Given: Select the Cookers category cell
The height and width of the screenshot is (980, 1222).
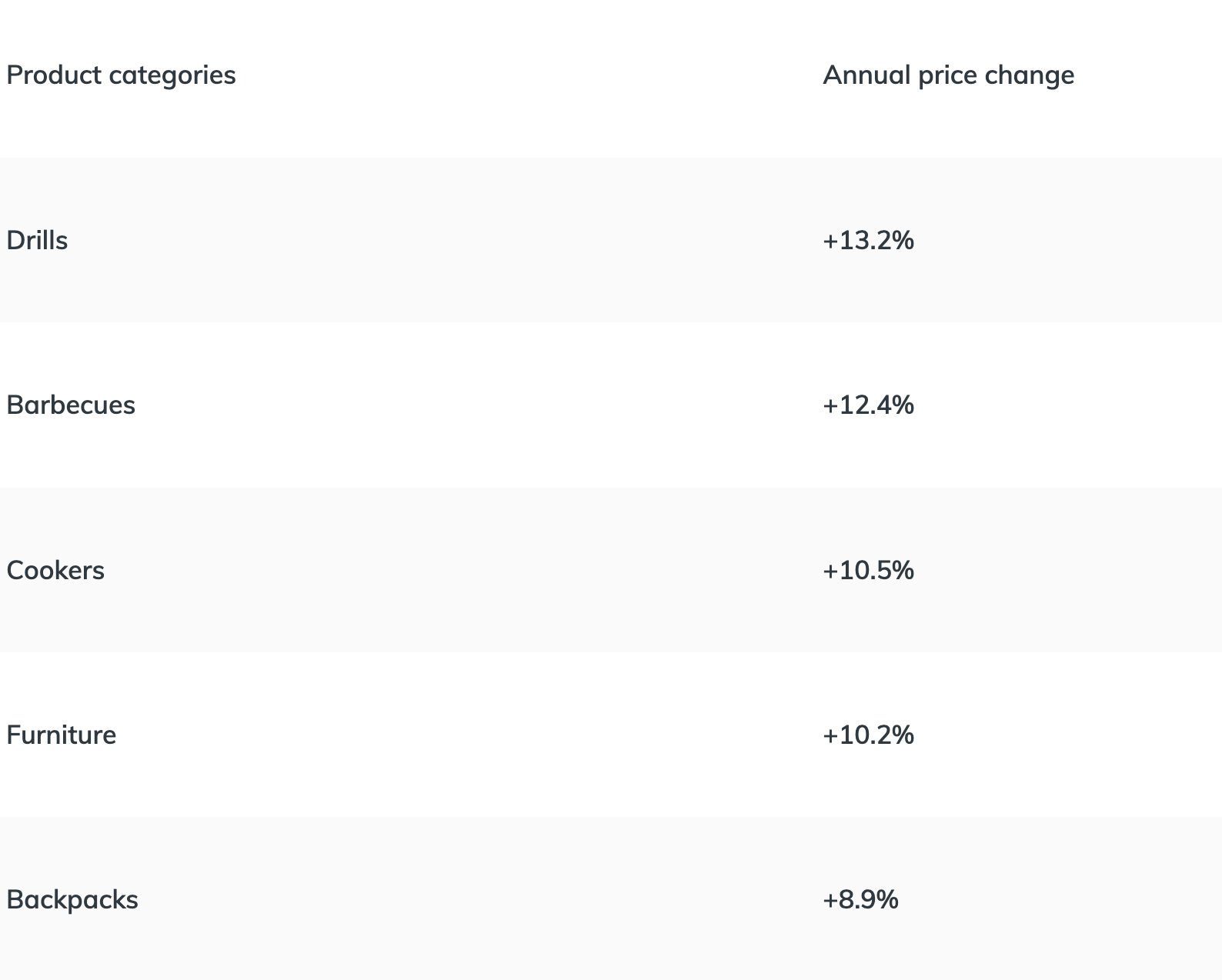Looking at the screenshot, I should coord(55,571).
